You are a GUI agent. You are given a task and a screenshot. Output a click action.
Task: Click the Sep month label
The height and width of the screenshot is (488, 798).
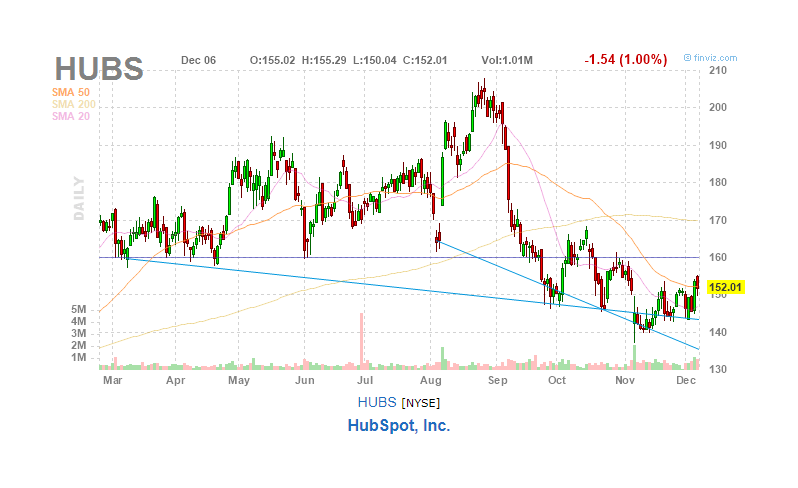(x=497, y=381)
